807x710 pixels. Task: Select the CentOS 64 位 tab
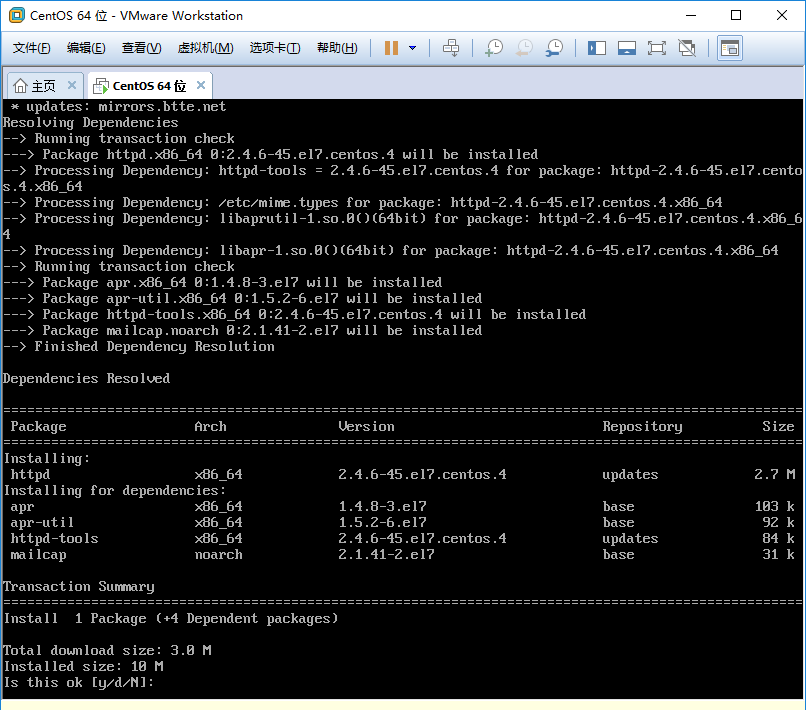(x=149, y=86)
